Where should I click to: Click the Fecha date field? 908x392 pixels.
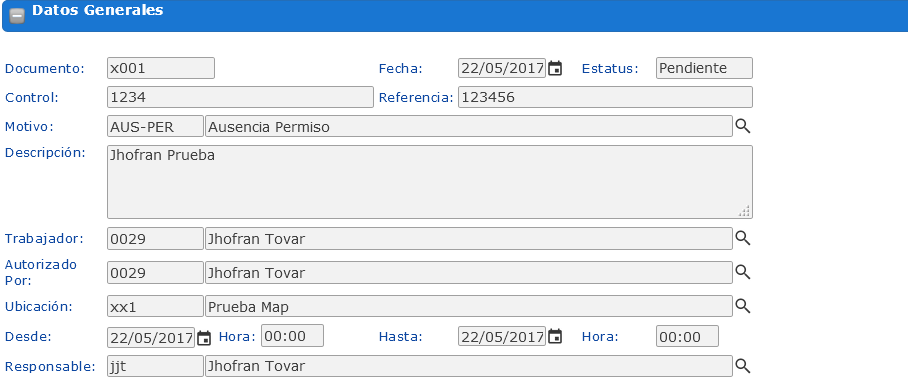coord(501,68)
